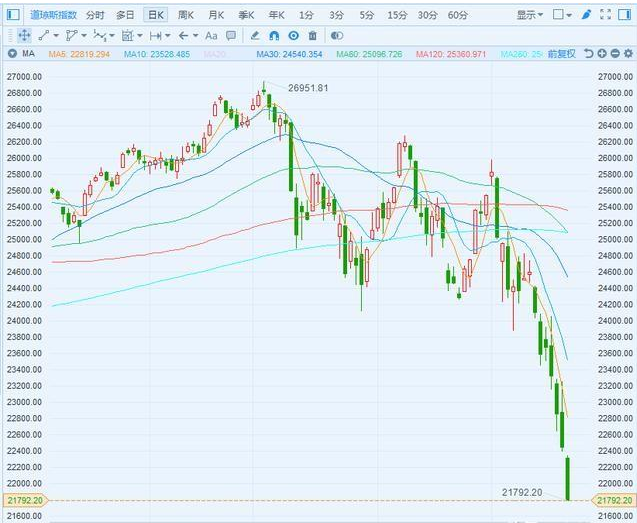
Task: Select the arrow annotation tool
Action: 183,36
